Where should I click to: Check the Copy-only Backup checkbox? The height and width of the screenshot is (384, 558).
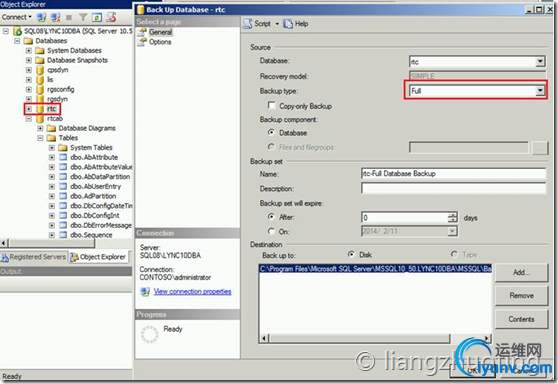272,105
